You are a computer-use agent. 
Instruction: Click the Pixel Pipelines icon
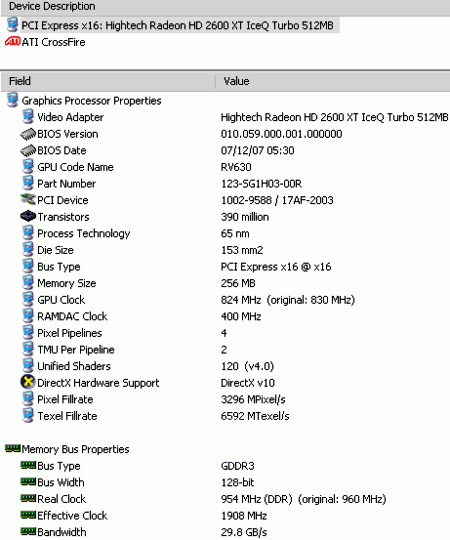(x=28, y=333)
